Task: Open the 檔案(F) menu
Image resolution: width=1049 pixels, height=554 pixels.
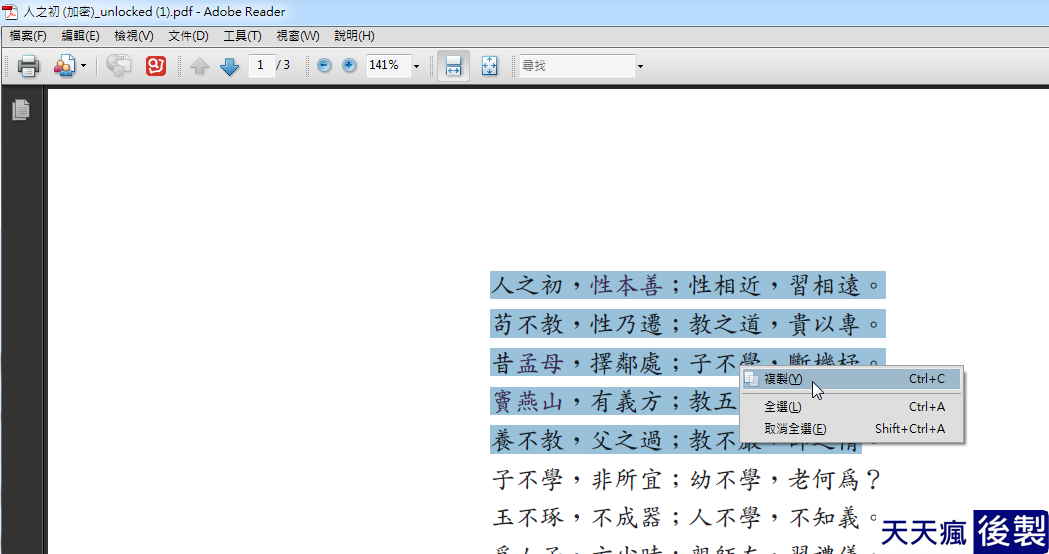Action: (x=27, y=35)
